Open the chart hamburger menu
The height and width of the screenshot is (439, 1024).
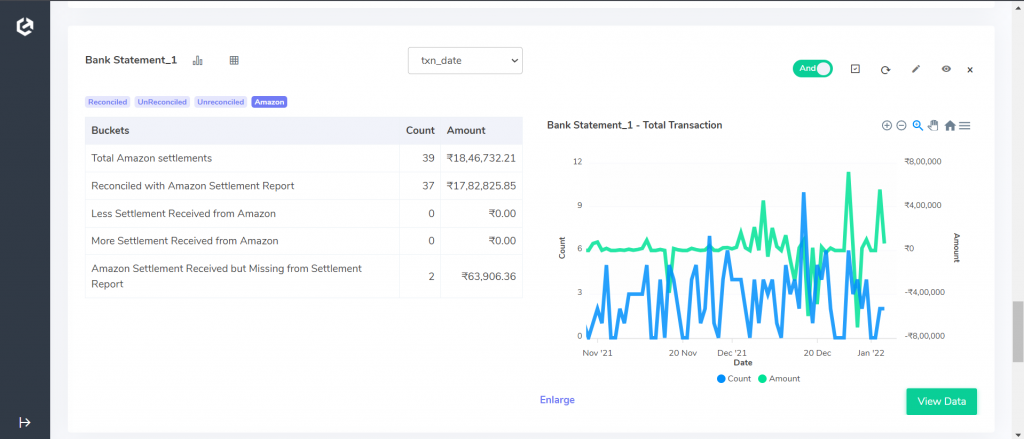[x=965, y=125]
